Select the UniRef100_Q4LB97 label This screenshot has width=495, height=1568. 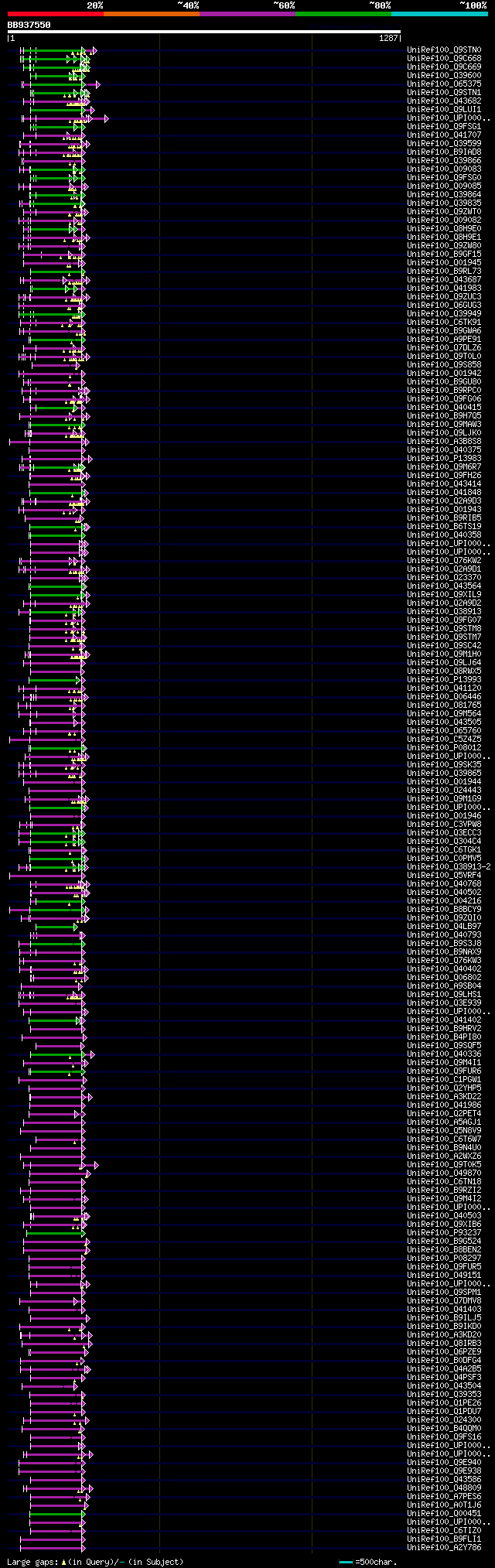[444, 927]
